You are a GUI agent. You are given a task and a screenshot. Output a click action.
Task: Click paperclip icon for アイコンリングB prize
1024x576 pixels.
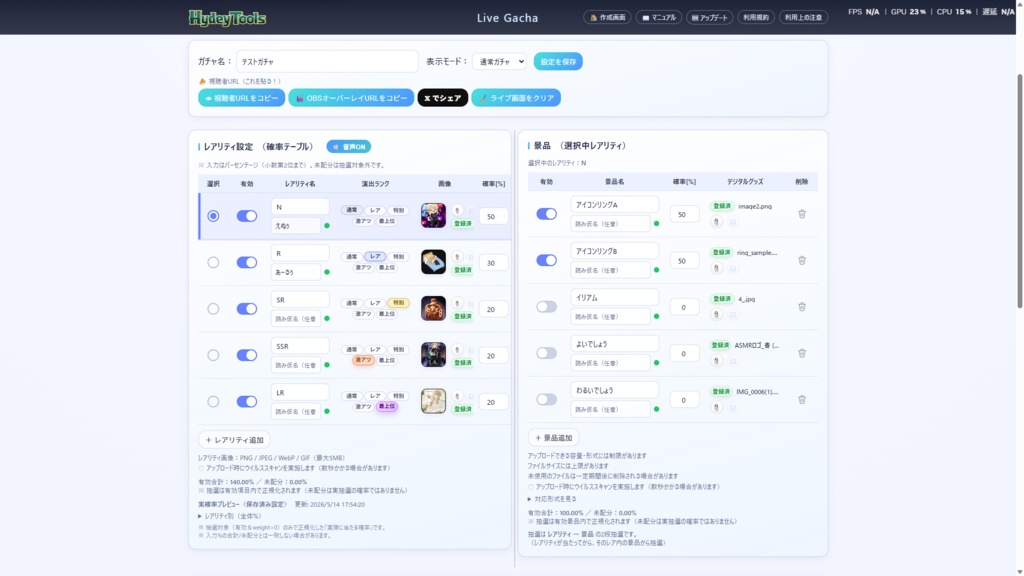(716, 268)
